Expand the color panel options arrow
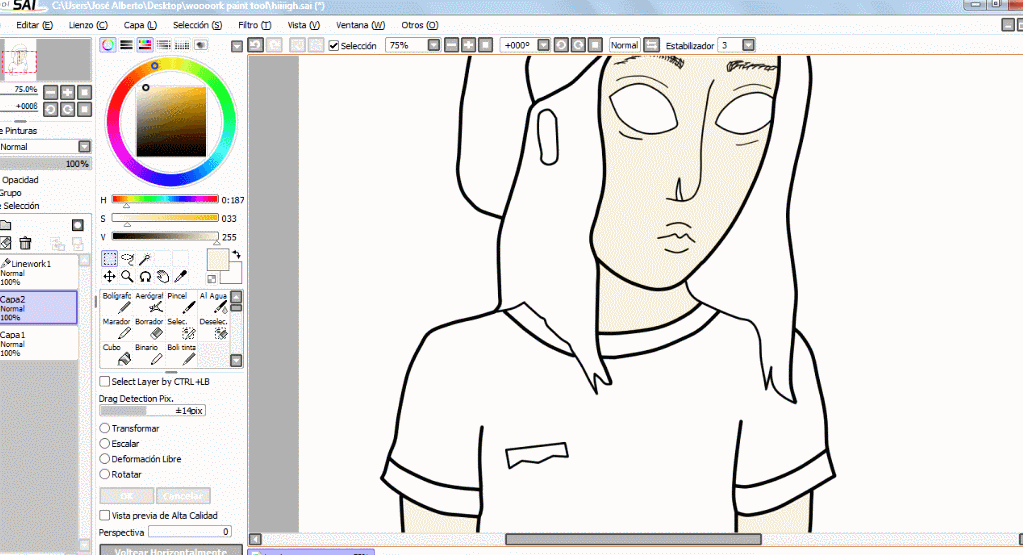 (x=237, y=46)
